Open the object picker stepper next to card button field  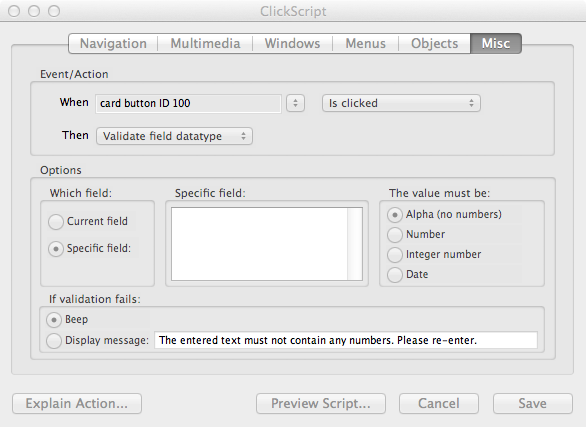click(x=295, y=103)
